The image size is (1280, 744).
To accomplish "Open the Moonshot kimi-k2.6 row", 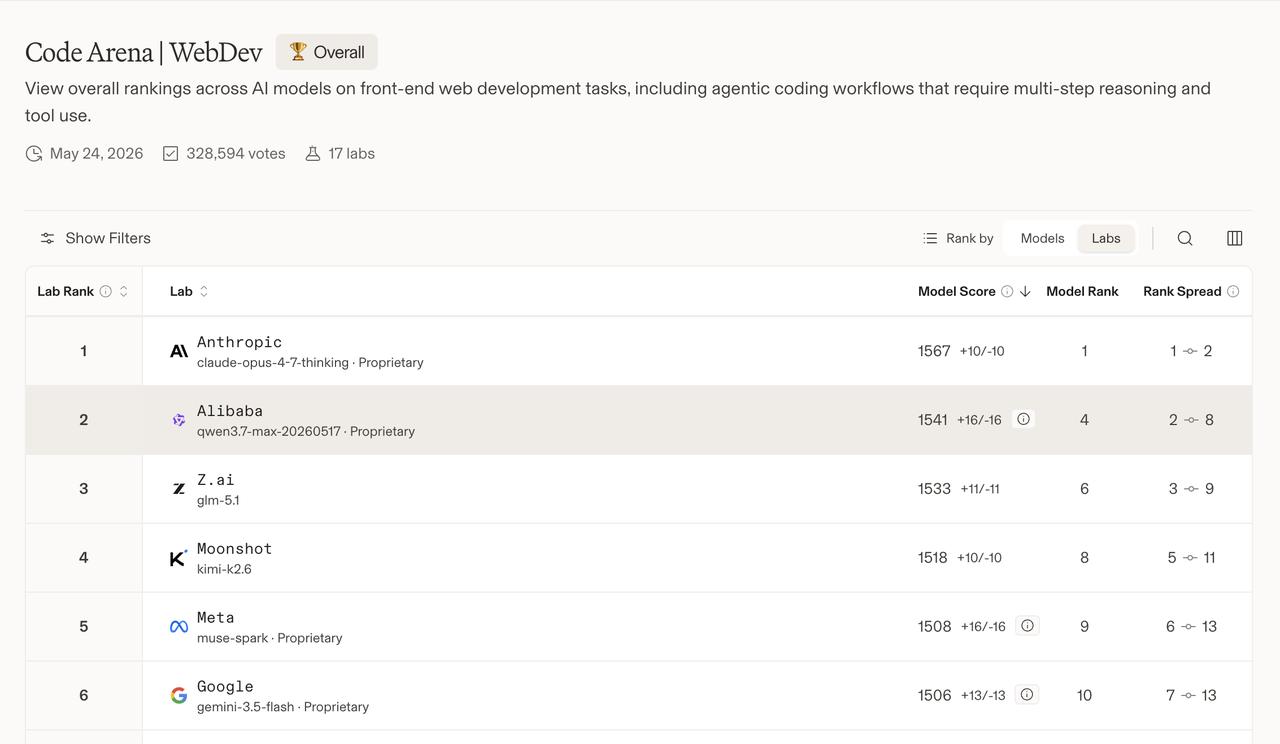I will pyautogui.click(x=639, y=558).
